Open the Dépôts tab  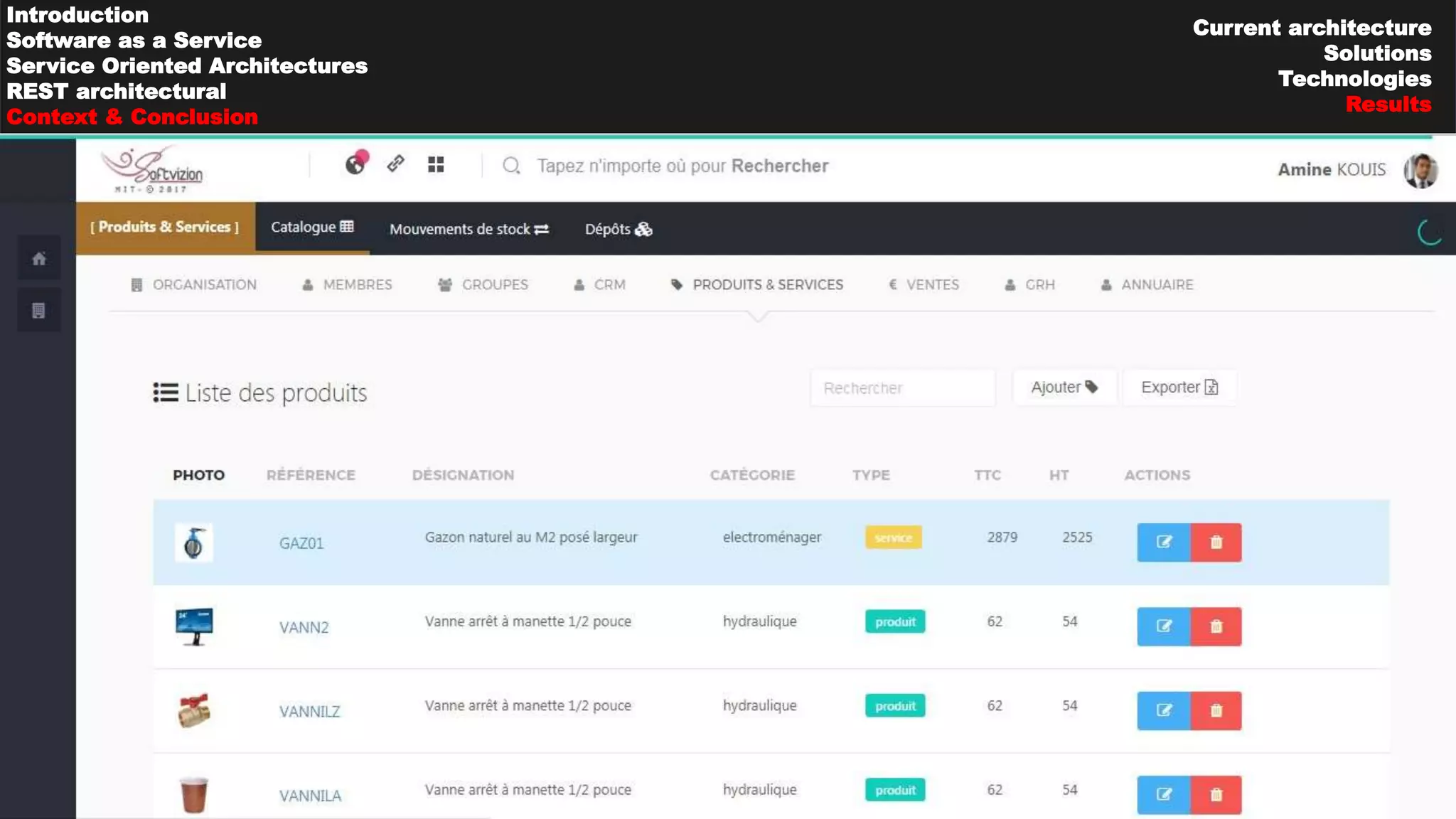(618, 229)
